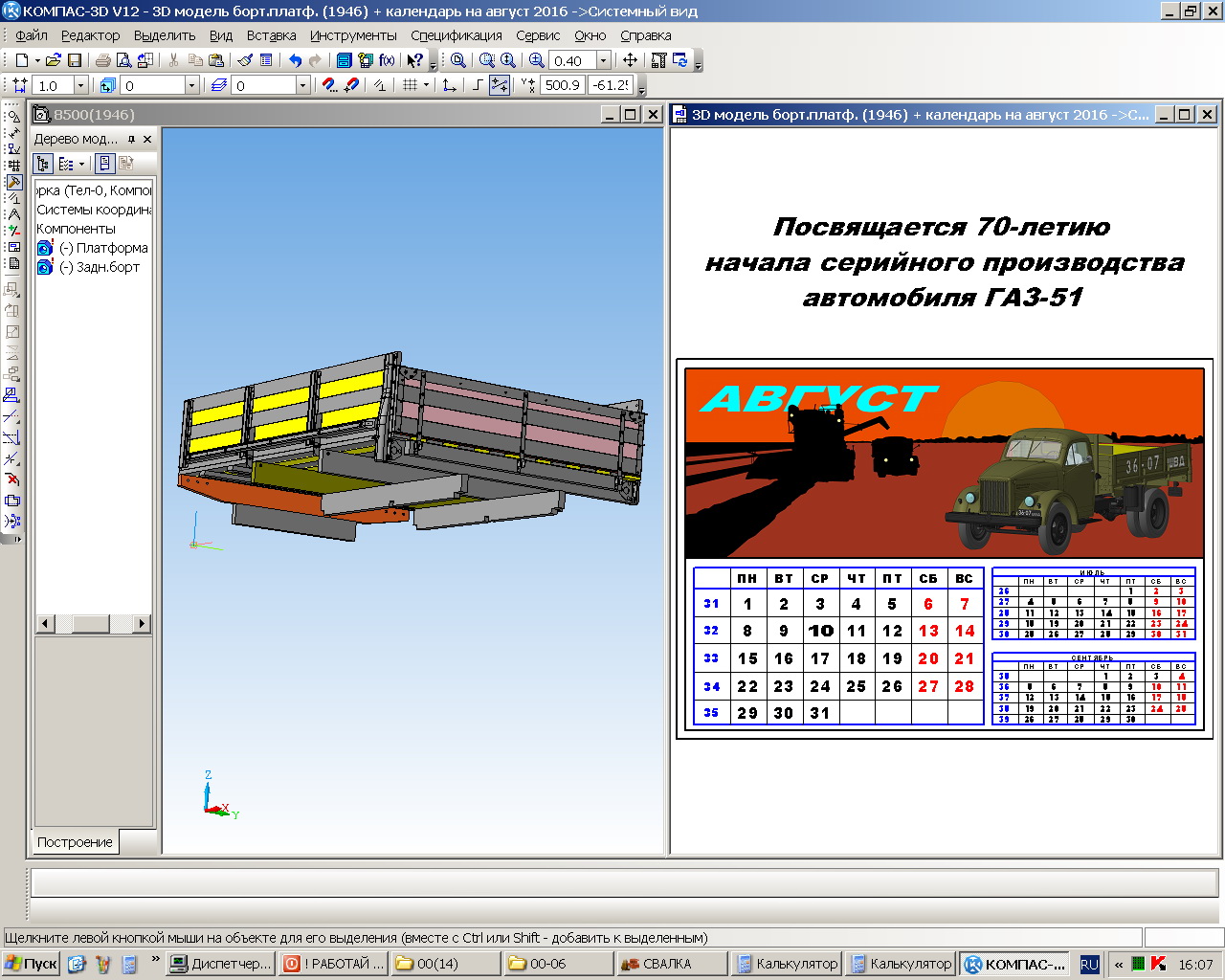Click the Пуск start button
Screen dimensions: 1225x980
coord(31,964)
